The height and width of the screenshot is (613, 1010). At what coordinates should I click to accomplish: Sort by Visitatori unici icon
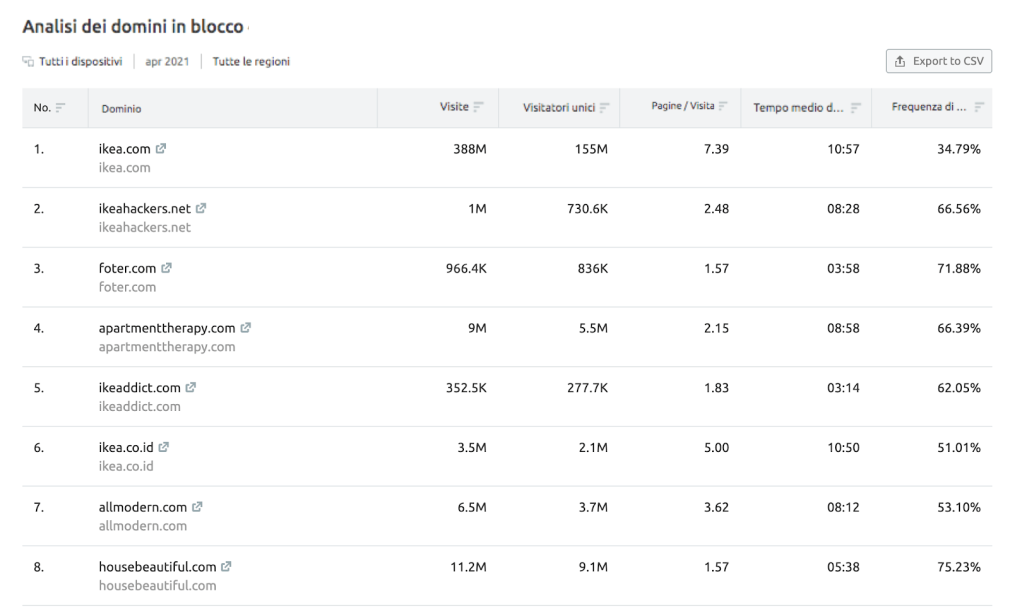604,108
